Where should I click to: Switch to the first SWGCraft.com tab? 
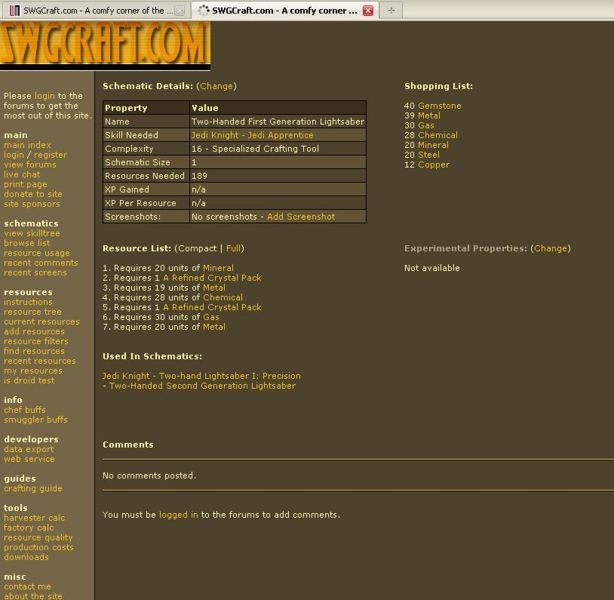[x=90, y=10]
